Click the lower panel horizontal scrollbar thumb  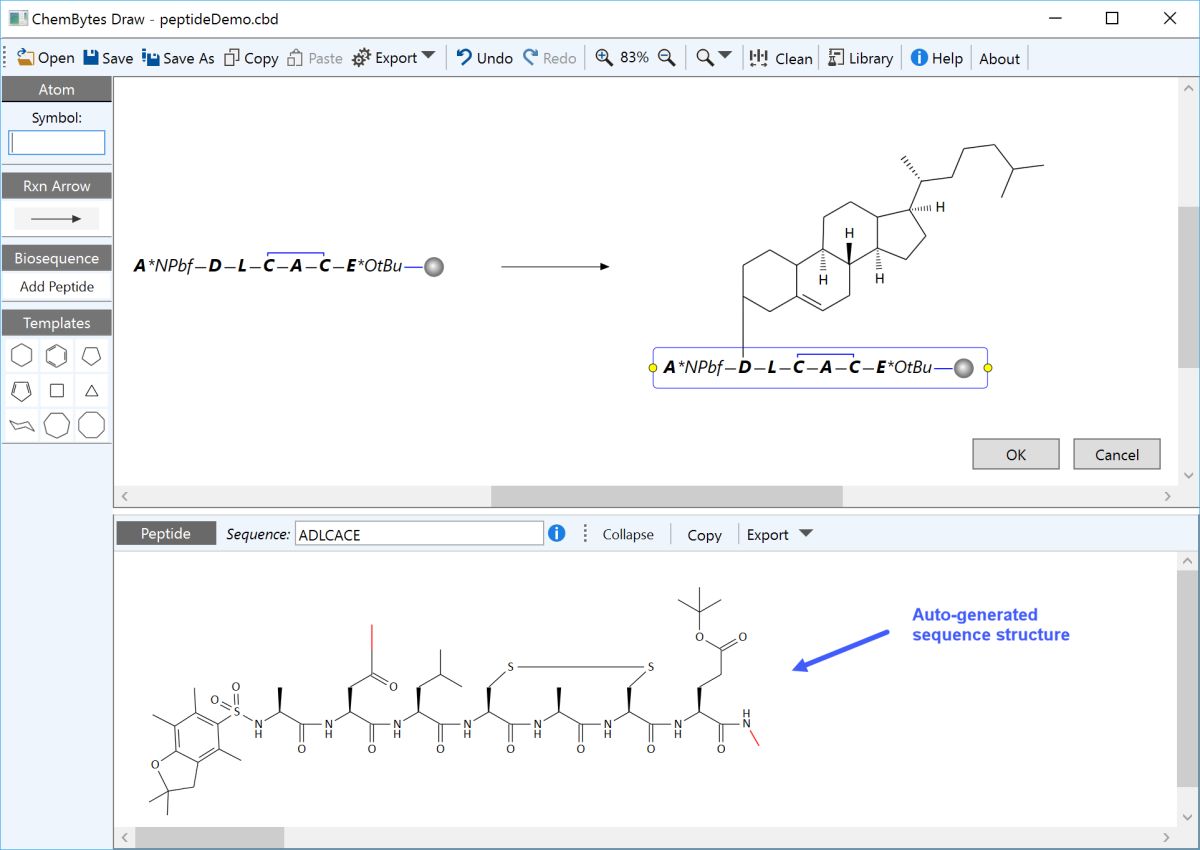click(210, 837)
